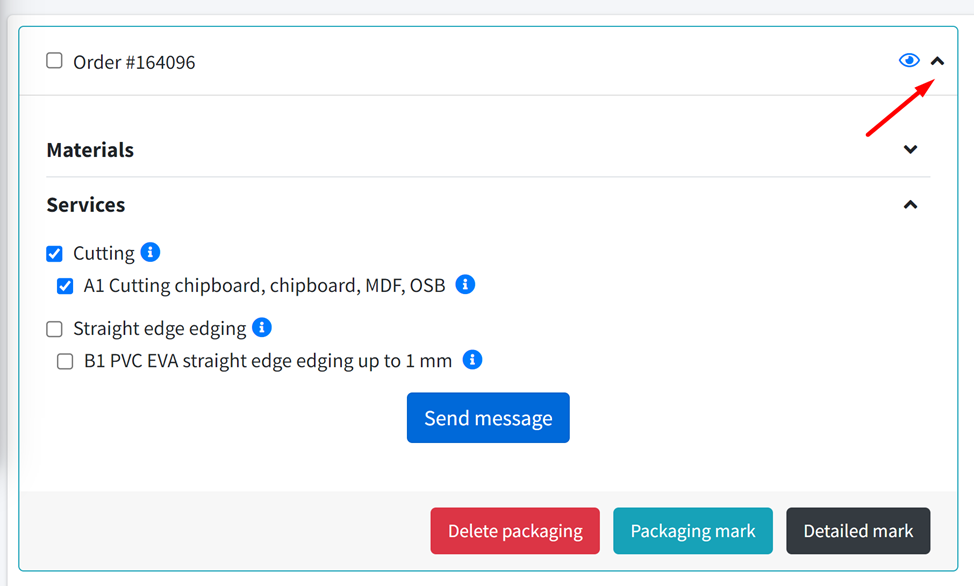Disable A1 Cutting chipboard, MDF, OSB checkbox
This screenshot has height=586, width=974.
tap(65, 286)
